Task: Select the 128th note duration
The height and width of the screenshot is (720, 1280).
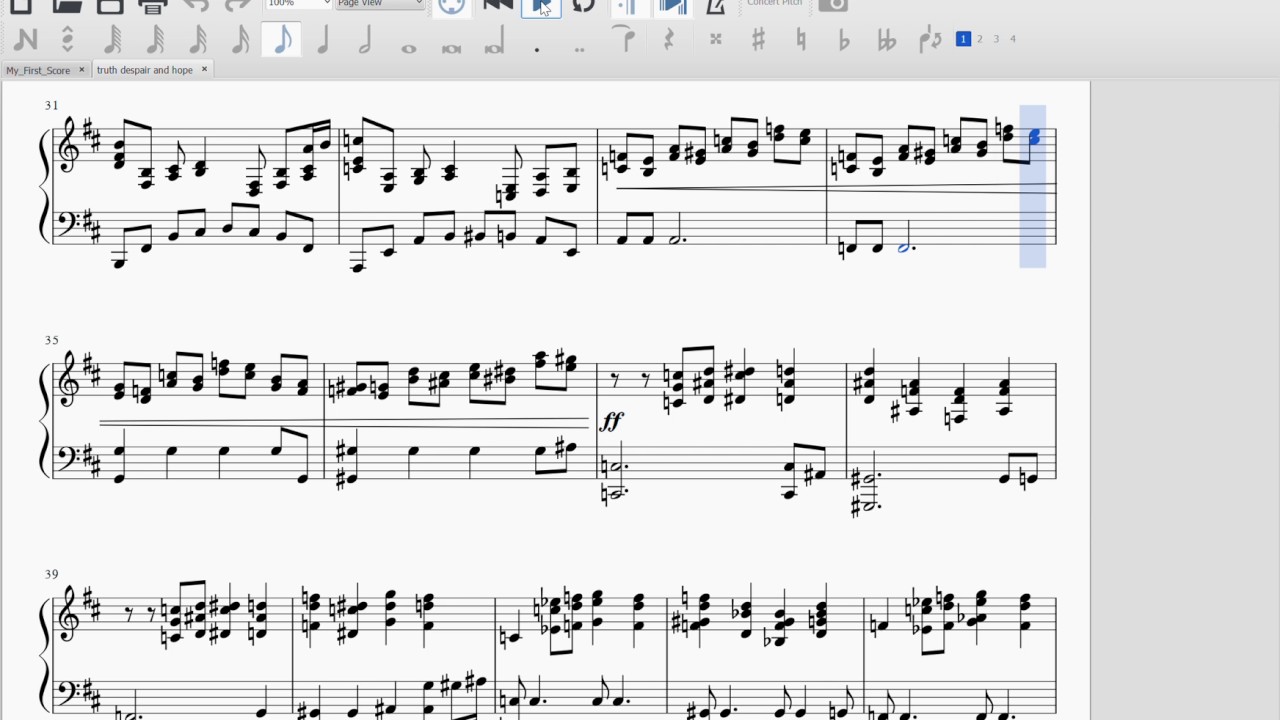Action: [x=112, y=40]
